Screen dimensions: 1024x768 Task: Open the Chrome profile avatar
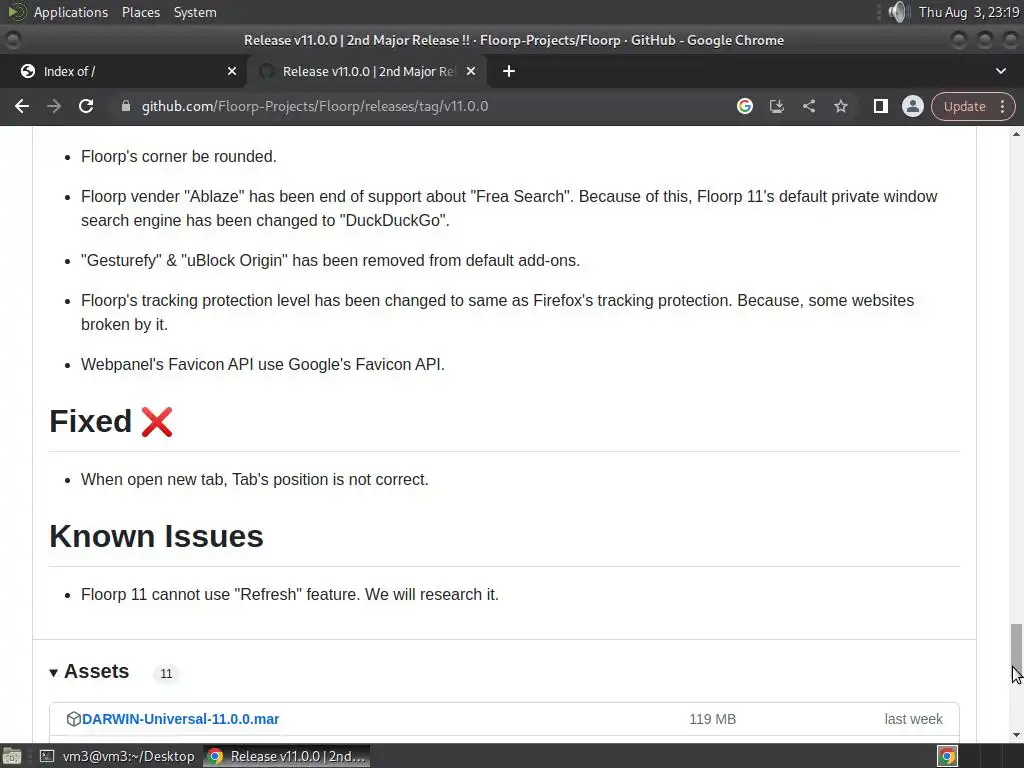[912, 106]
